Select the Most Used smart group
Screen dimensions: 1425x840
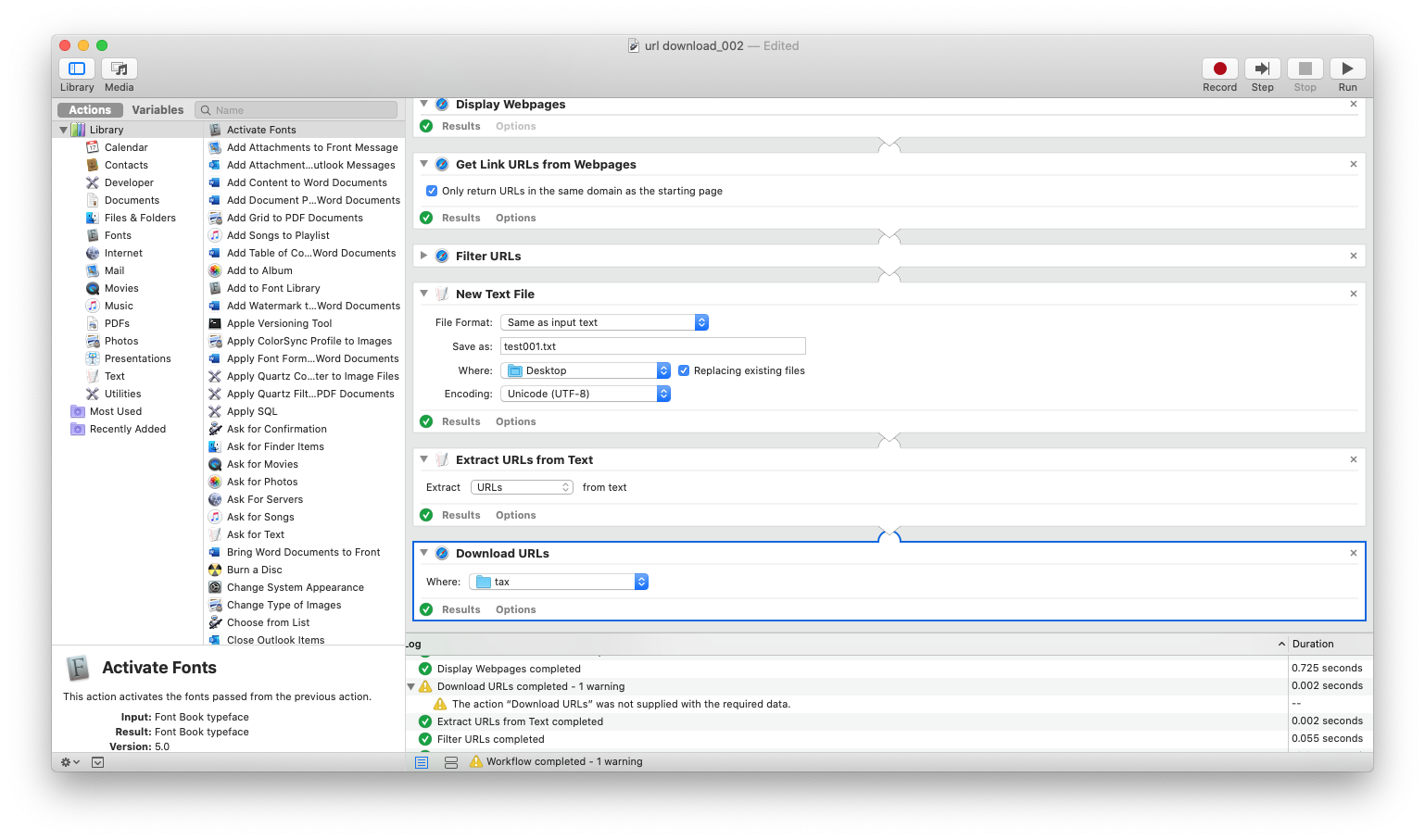coord(116,411)
